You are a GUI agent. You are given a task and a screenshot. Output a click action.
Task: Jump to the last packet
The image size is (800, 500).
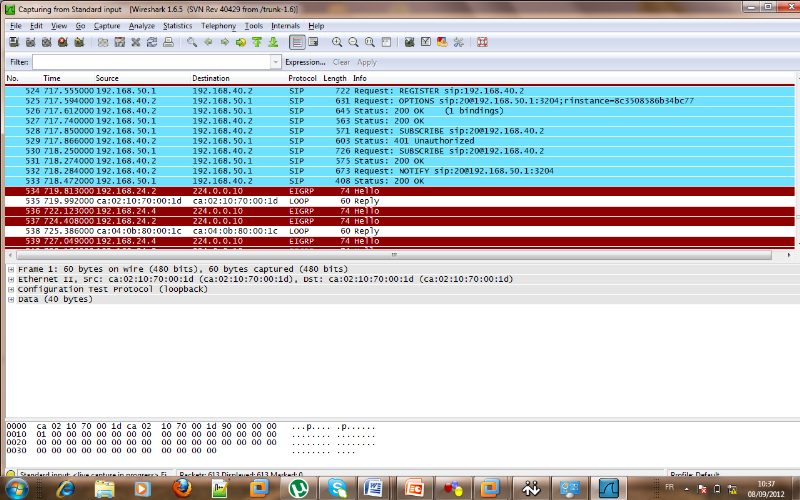coord(273,42)
